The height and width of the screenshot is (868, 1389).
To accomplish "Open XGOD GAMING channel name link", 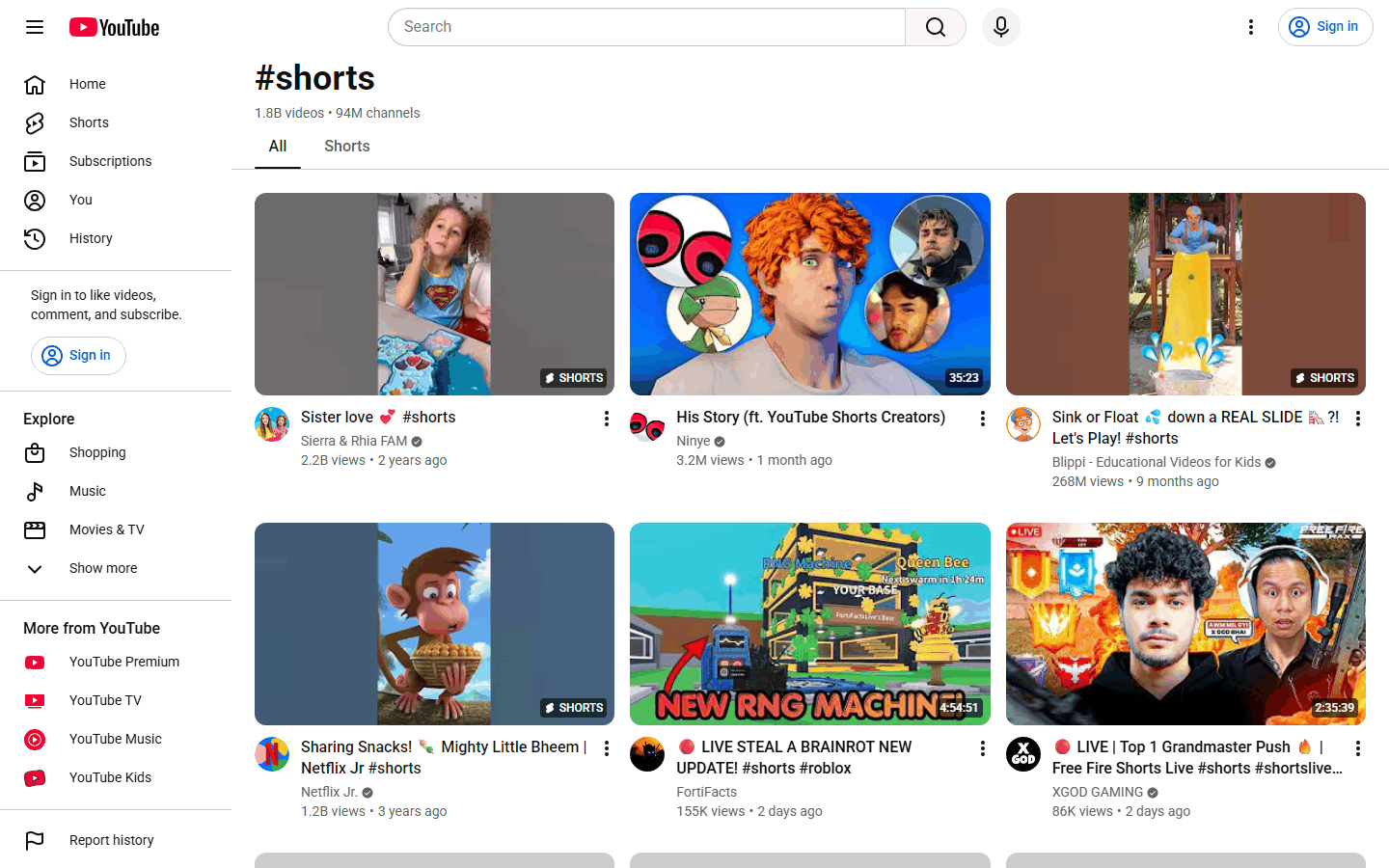I will (x=1098, y=792).
